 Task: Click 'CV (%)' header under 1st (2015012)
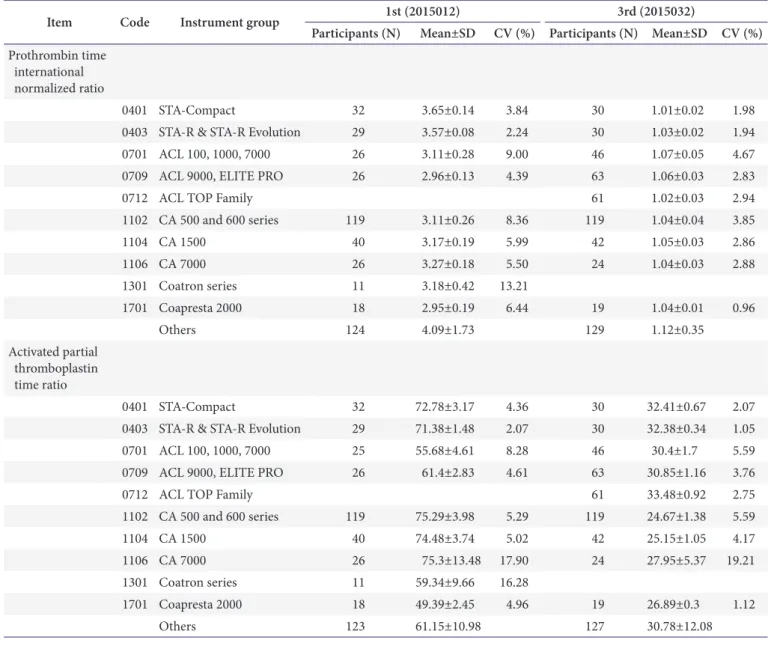[514, 33]
